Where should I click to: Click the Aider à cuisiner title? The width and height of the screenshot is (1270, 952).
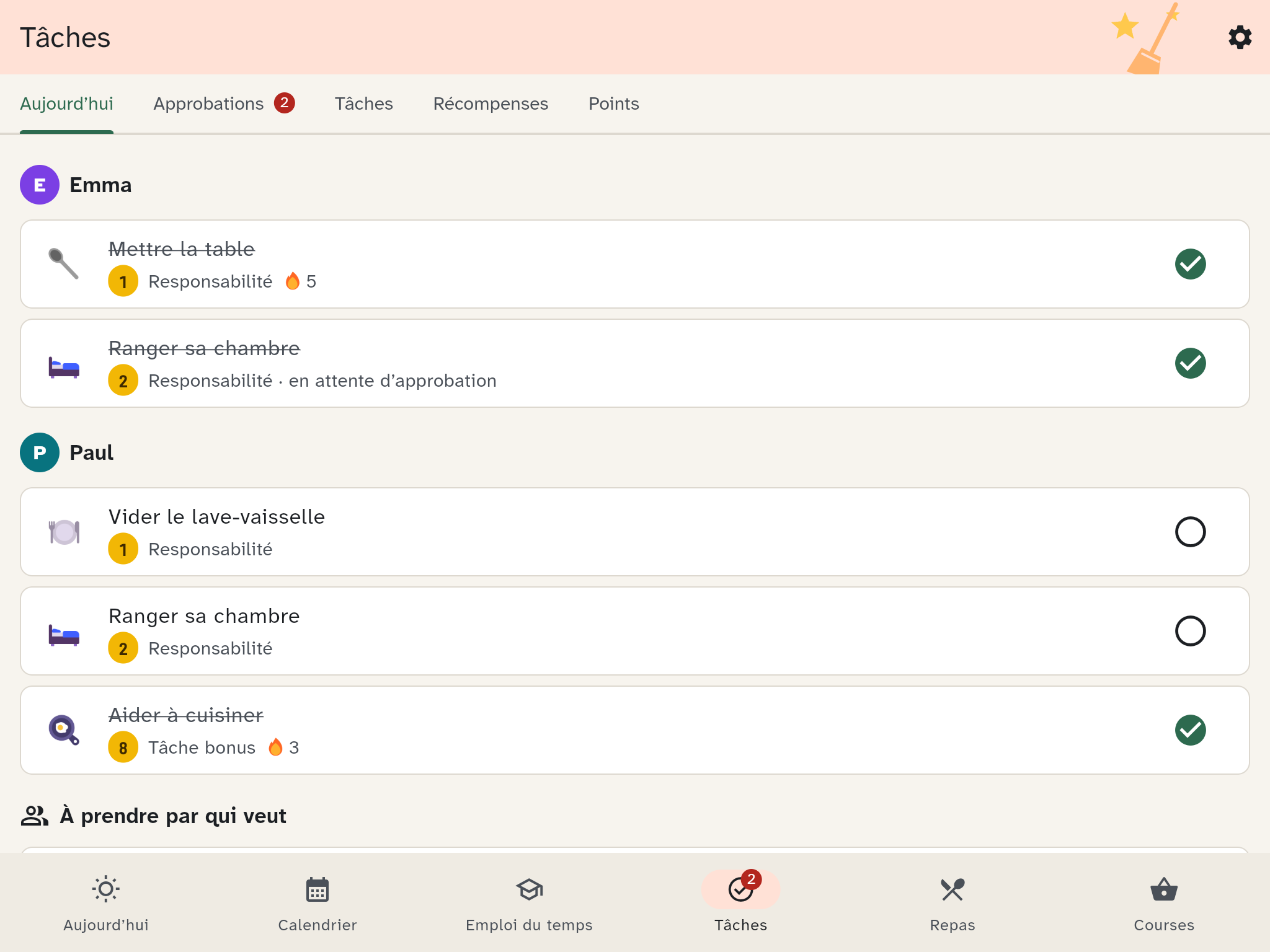pyautogui.click(x=186, y=715)
